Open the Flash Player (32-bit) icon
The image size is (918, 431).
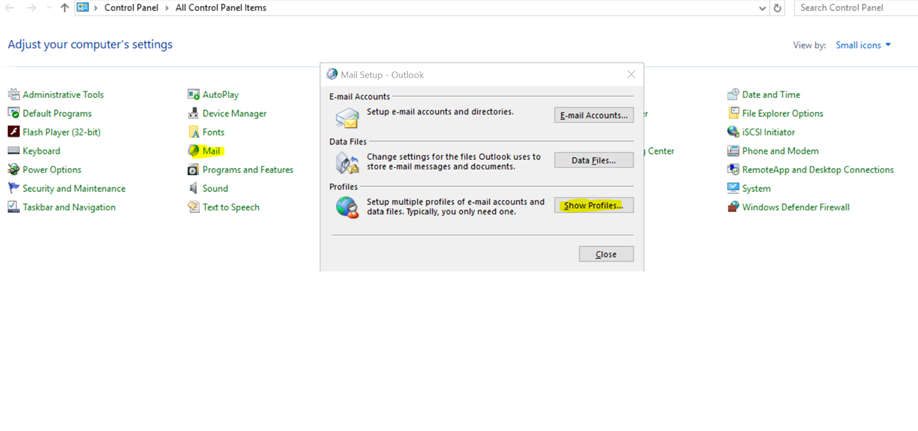click(x=13, y=132)
